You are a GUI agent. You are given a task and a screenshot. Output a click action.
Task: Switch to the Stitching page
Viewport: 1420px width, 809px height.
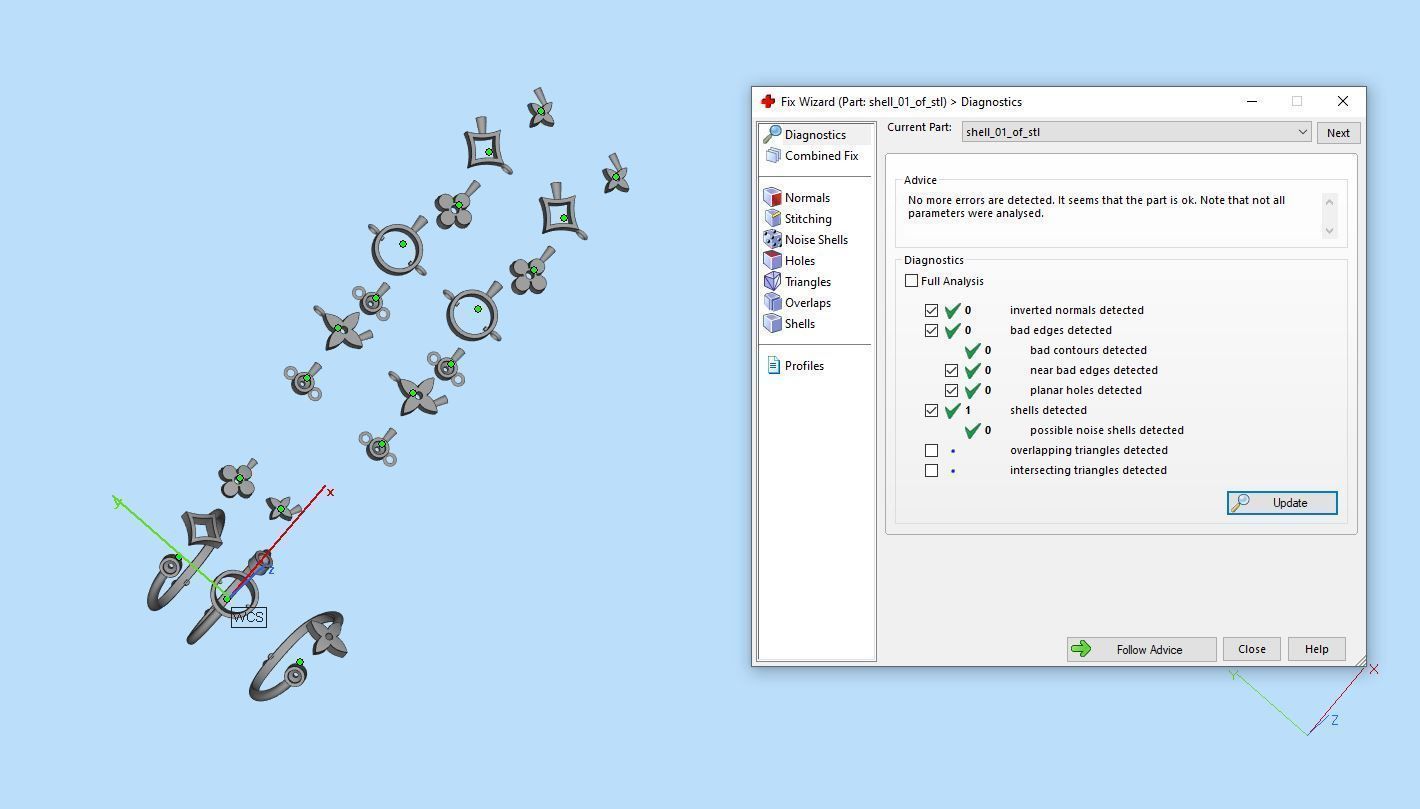(808, 219)
